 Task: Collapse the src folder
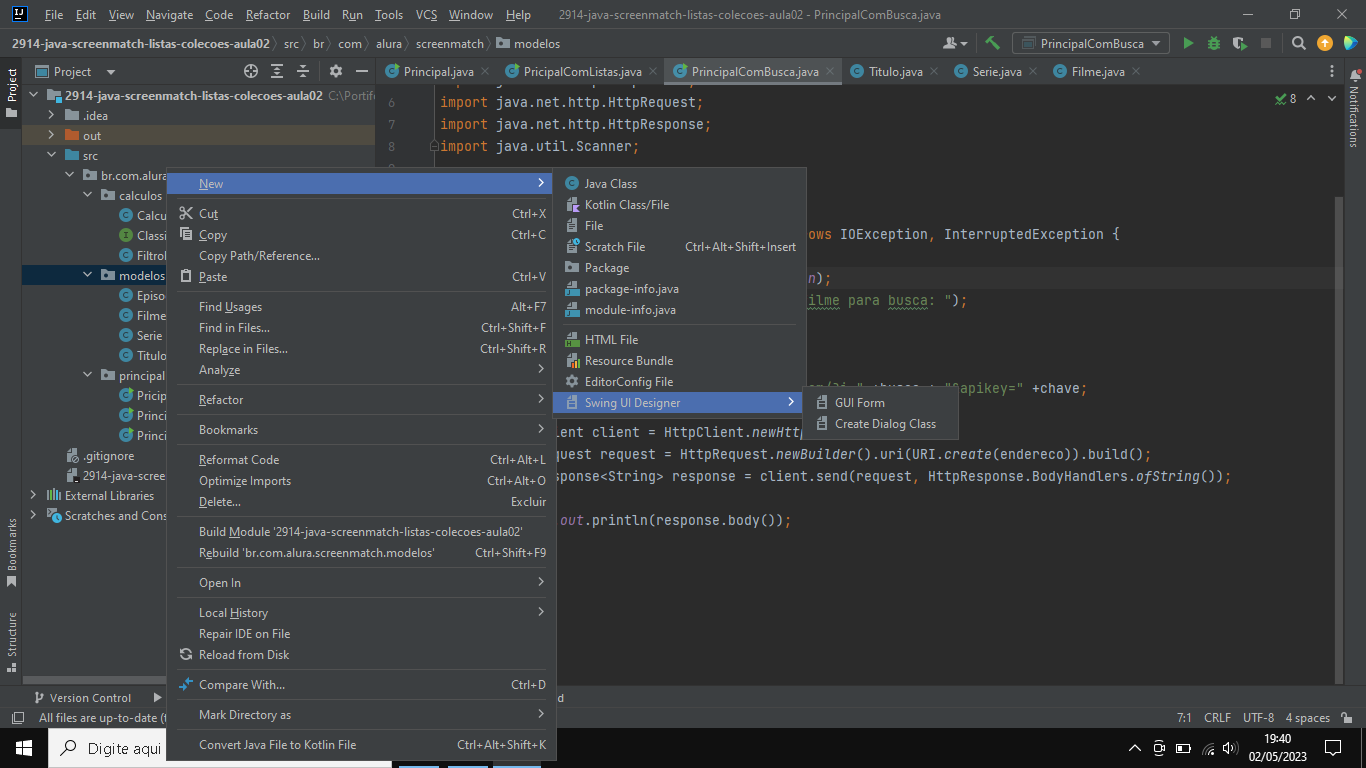pyautogui.click(x=53, y=156)
